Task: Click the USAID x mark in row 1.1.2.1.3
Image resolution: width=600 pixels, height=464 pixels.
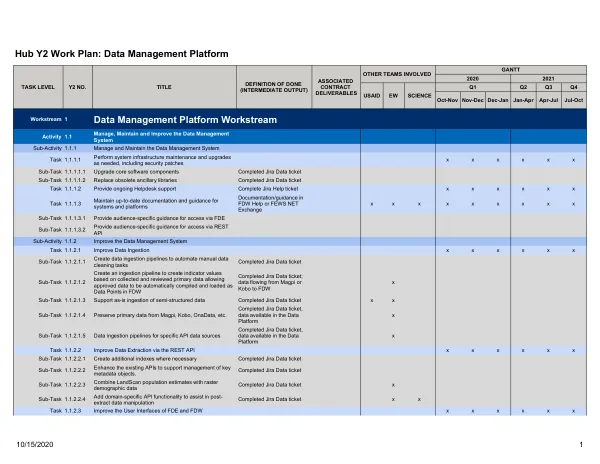Action: click(372, 301)
